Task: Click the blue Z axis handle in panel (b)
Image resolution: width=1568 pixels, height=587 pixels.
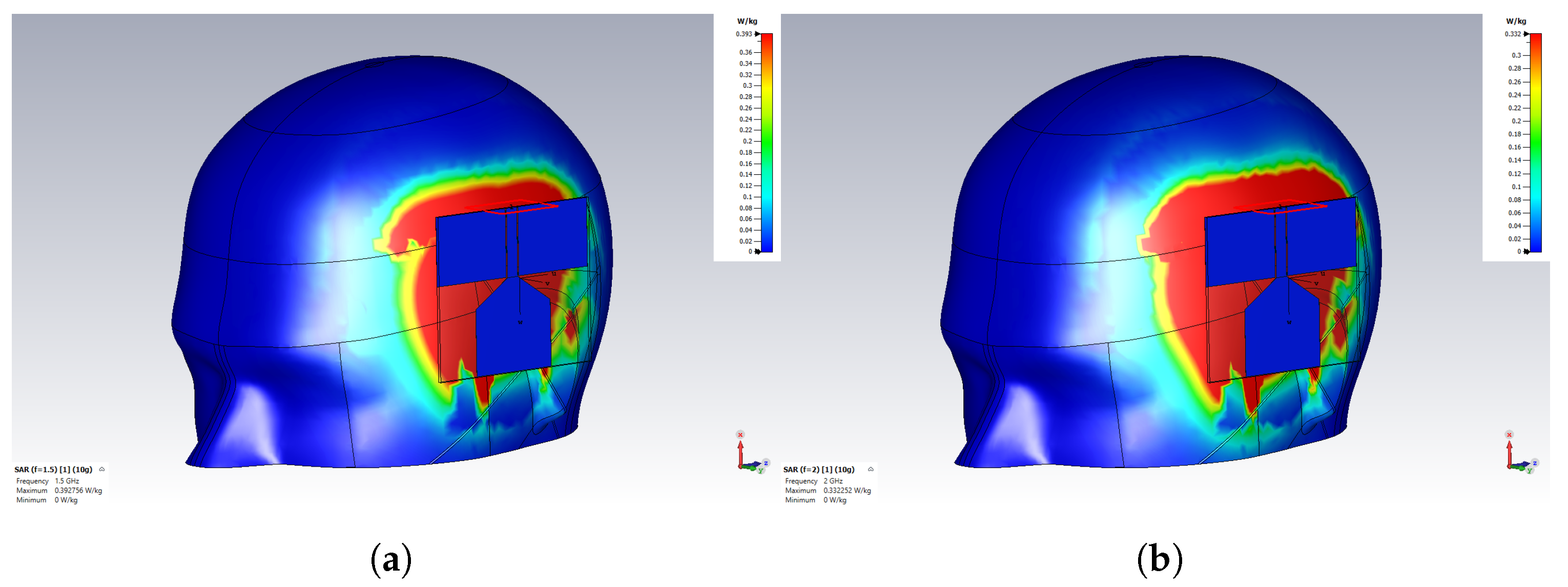Action: coord(1535,463)
